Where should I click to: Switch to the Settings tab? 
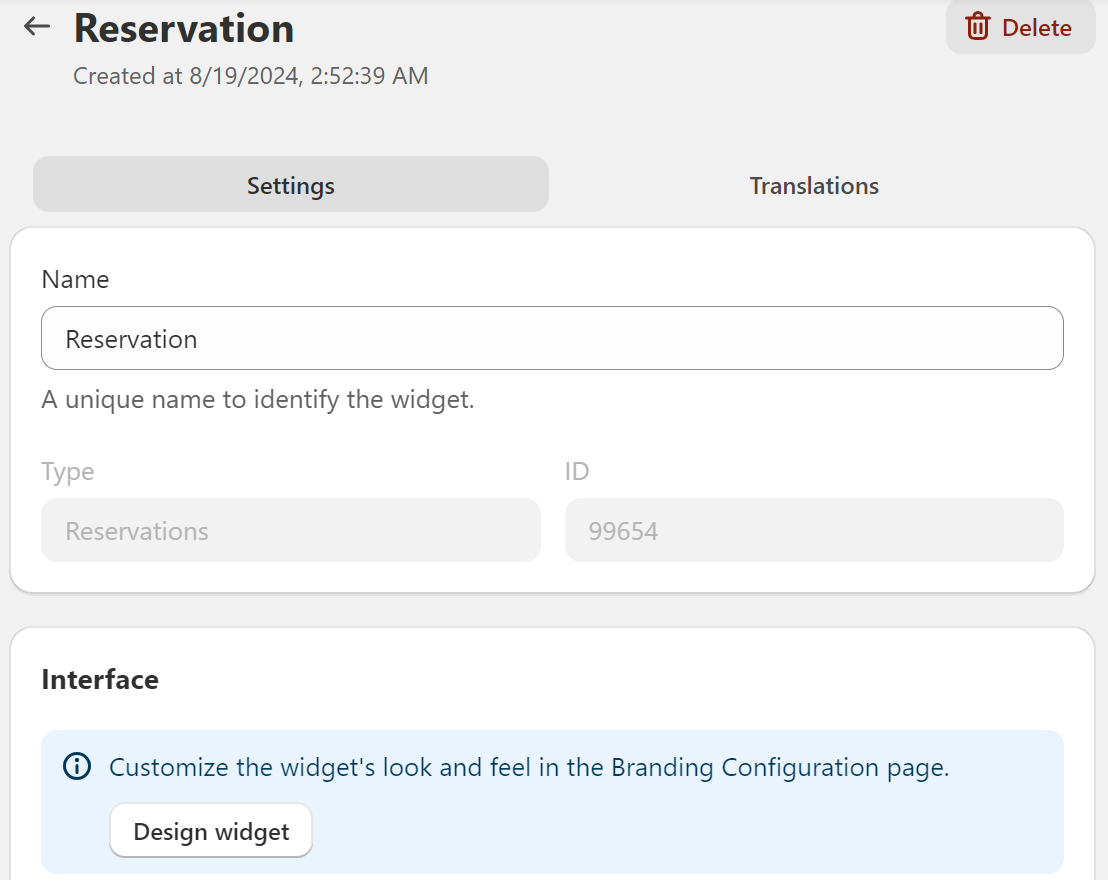[x=290, y=185]
